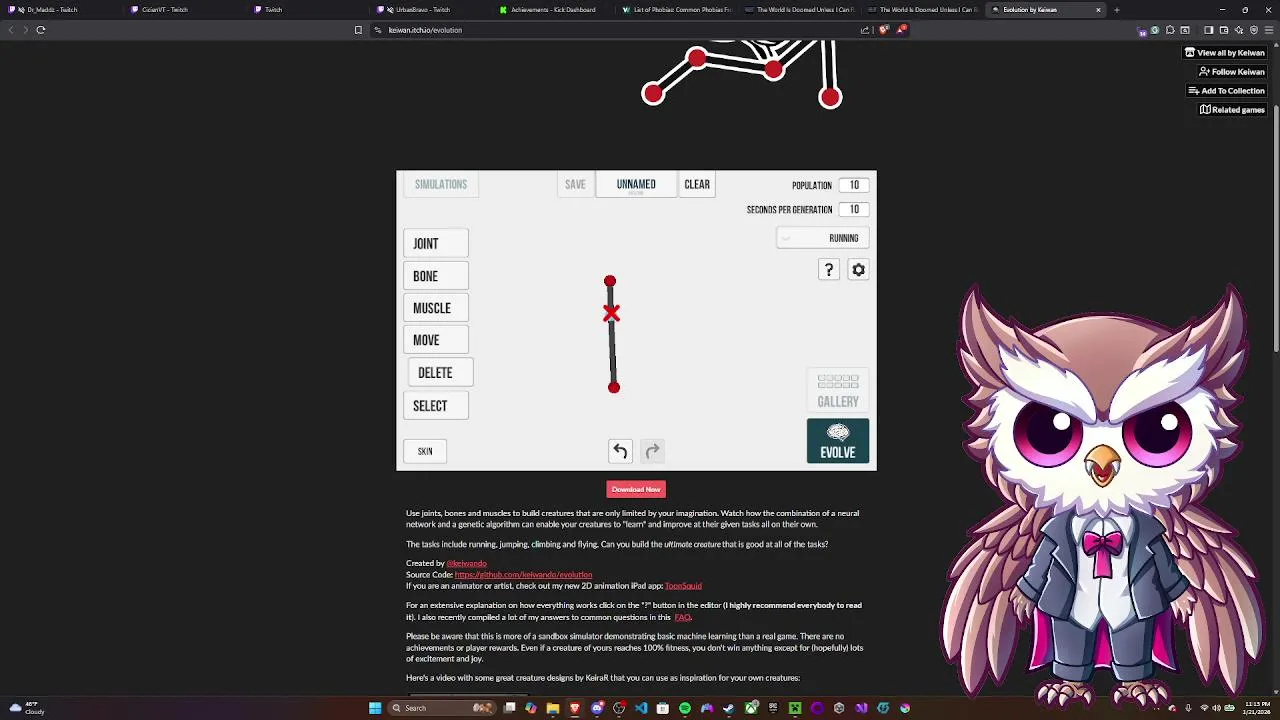Viewport: 1280px width, 720px height.
Task: Open the Skin editor
Action: coord(425,451)
